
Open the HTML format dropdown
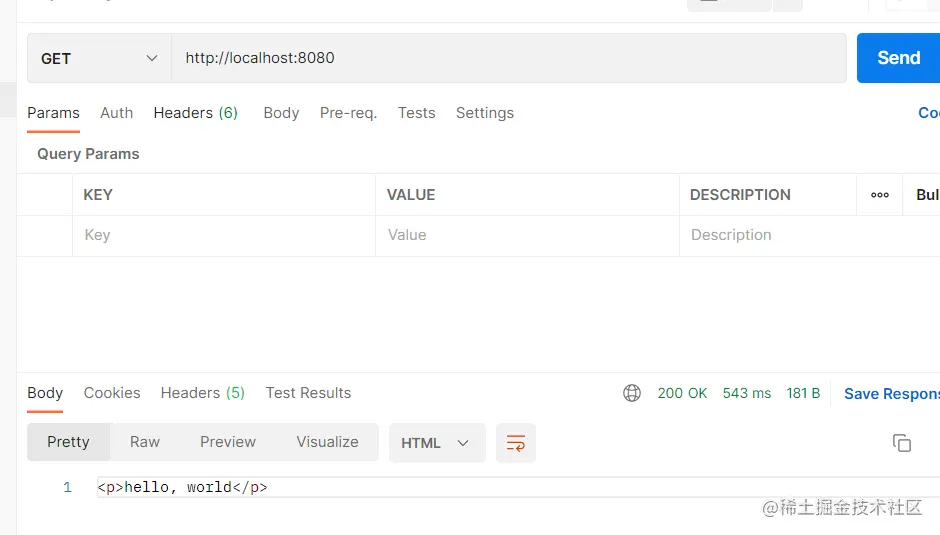(x=437, y=443)
